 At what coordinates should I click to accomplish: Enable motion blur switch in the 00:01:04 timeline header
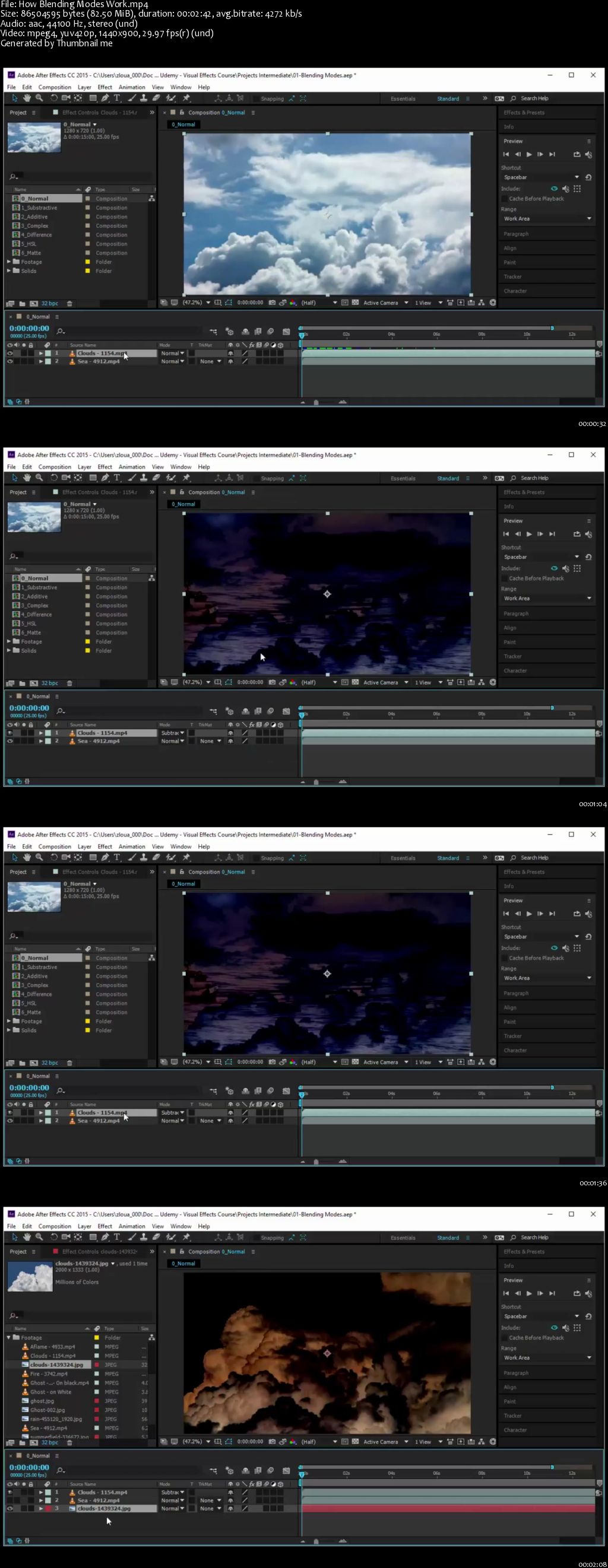[271, 711]
